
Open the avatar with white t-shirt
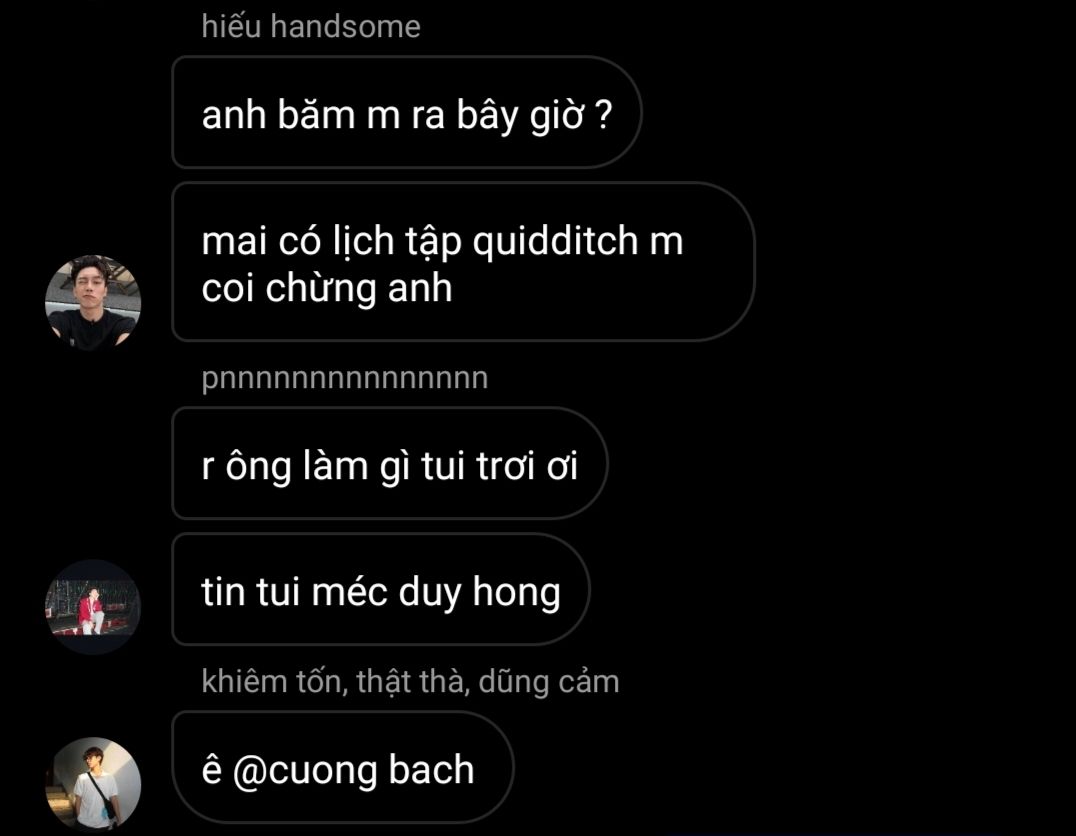pyautogui.click(x=93, y=785)
